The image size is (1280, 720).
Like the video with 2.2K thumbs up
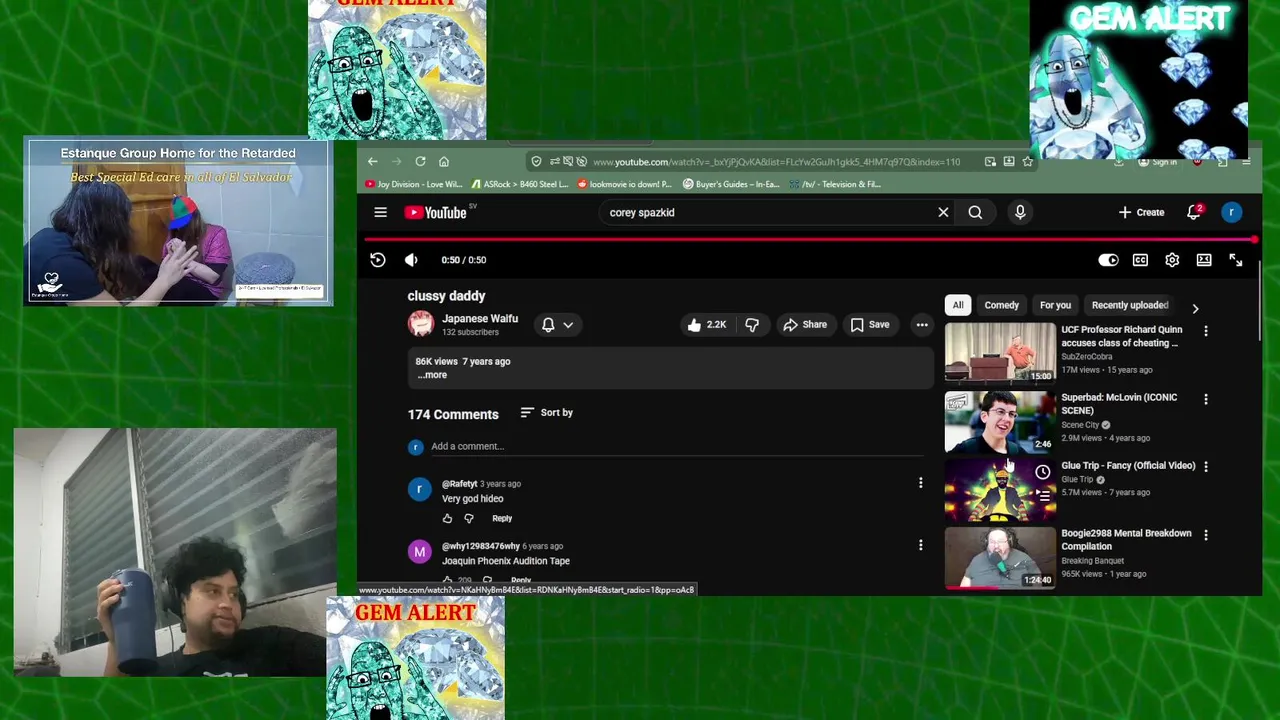[x=706, y=325]
